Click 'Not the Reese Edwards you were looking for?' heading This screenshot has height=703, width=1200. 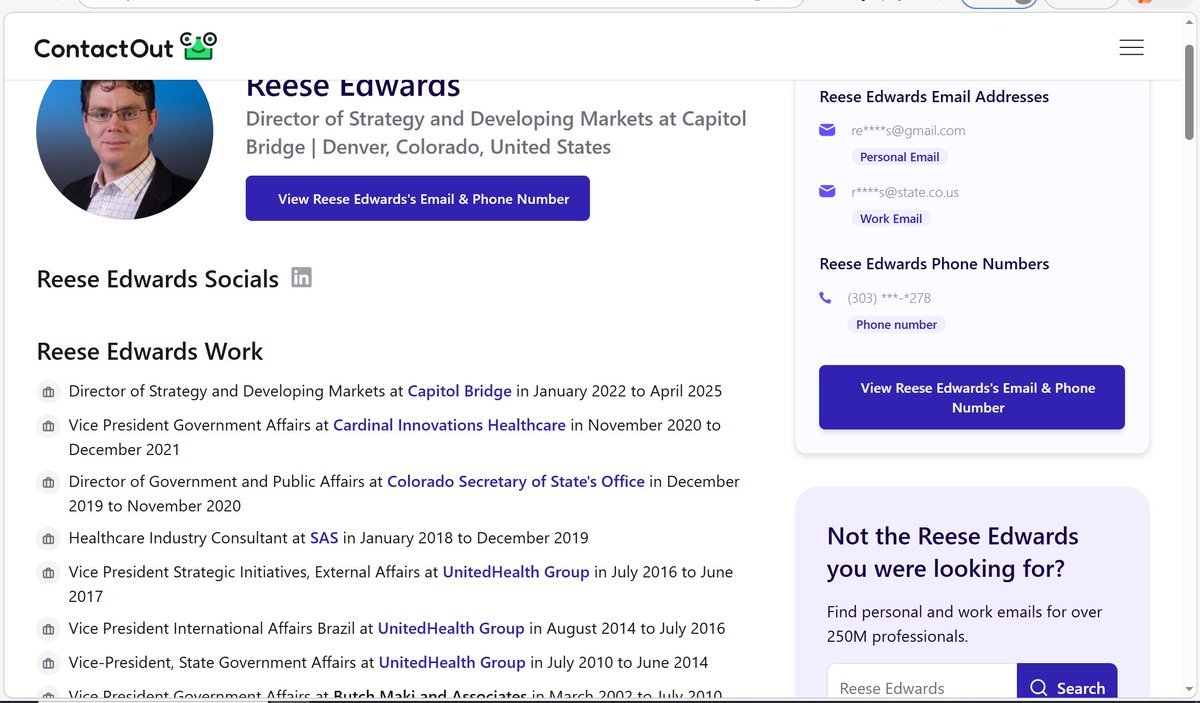tap(953, 552)
